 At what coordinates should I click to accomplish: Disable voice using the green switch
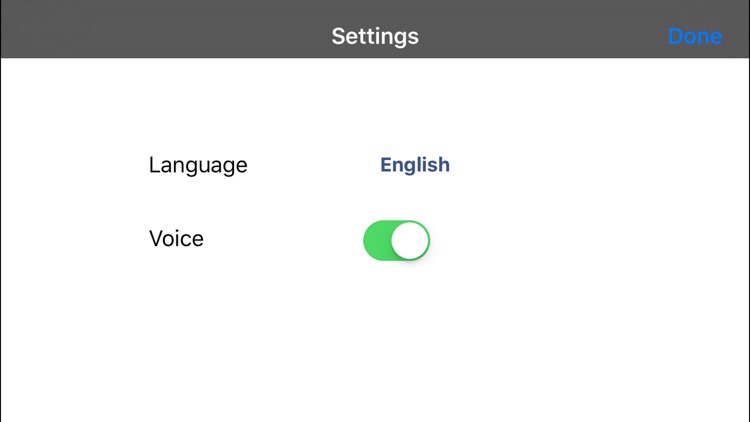click(397, 240)
